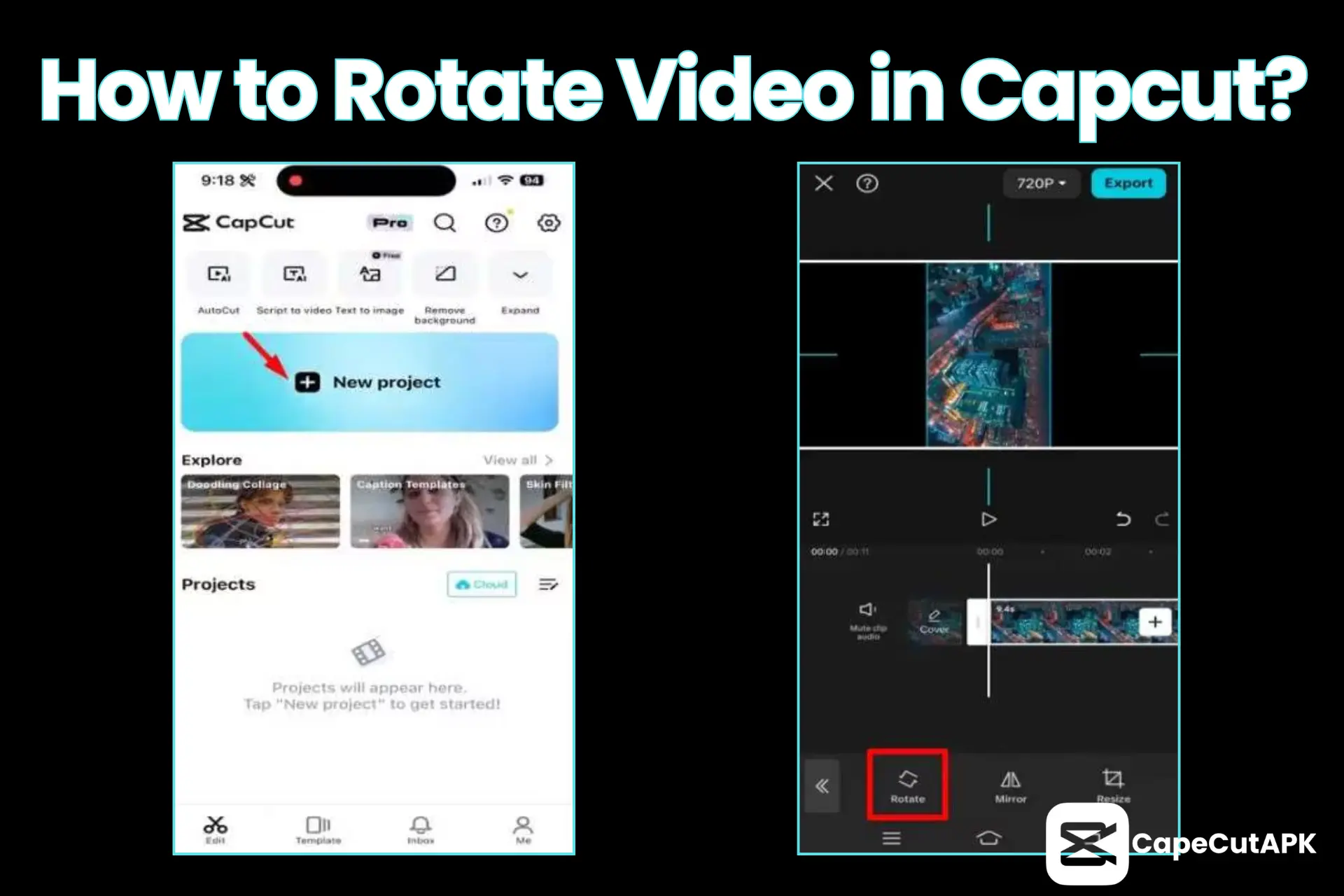Open View all in Explore
This screenshot has width=1344, height=896.
517,460
